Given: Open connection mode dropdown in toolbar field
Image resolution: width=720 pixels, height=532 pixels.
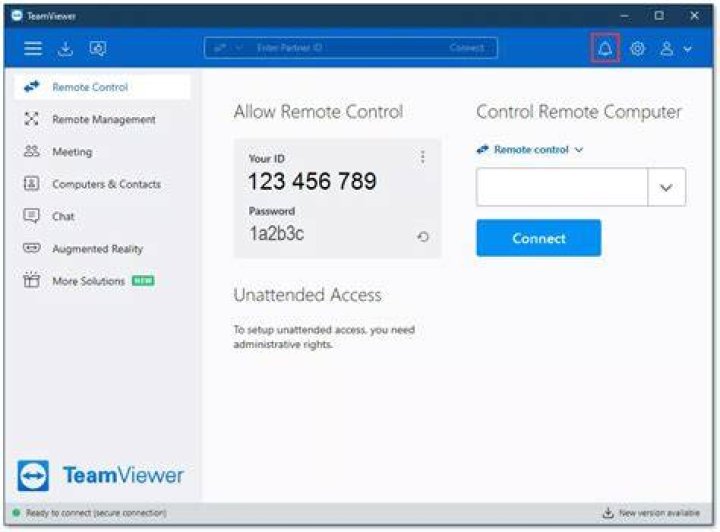Looking at the screenshot, I should (228, 48).
